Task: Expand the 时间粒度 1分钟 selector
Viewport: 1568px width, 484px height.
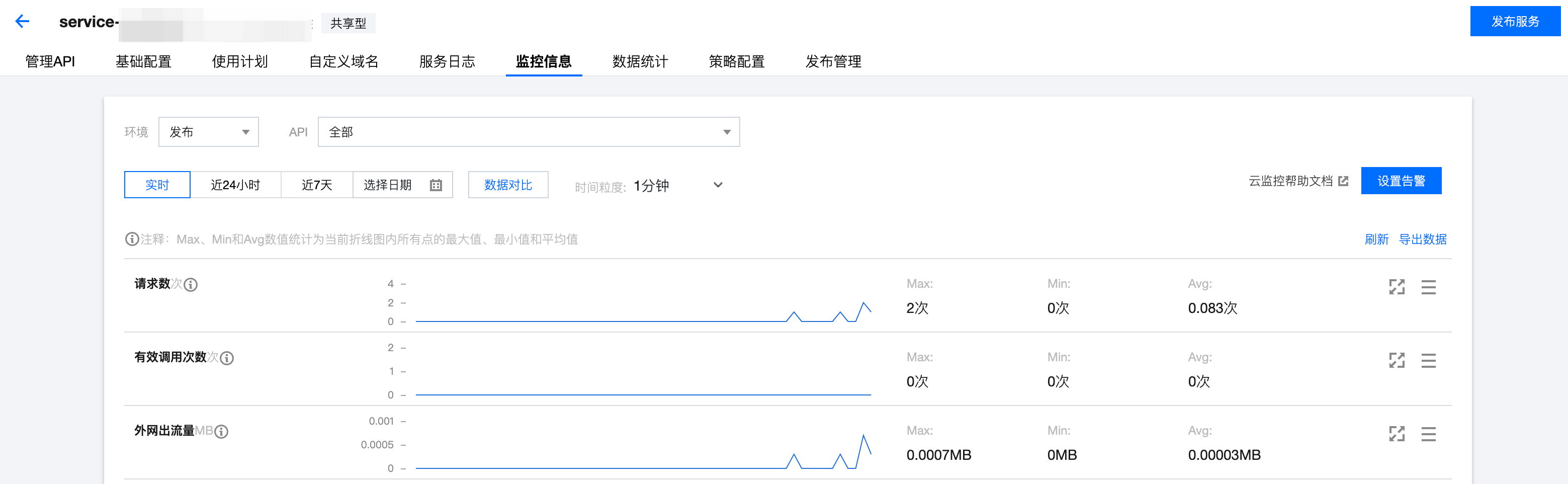Action: [x=679, y=186]
